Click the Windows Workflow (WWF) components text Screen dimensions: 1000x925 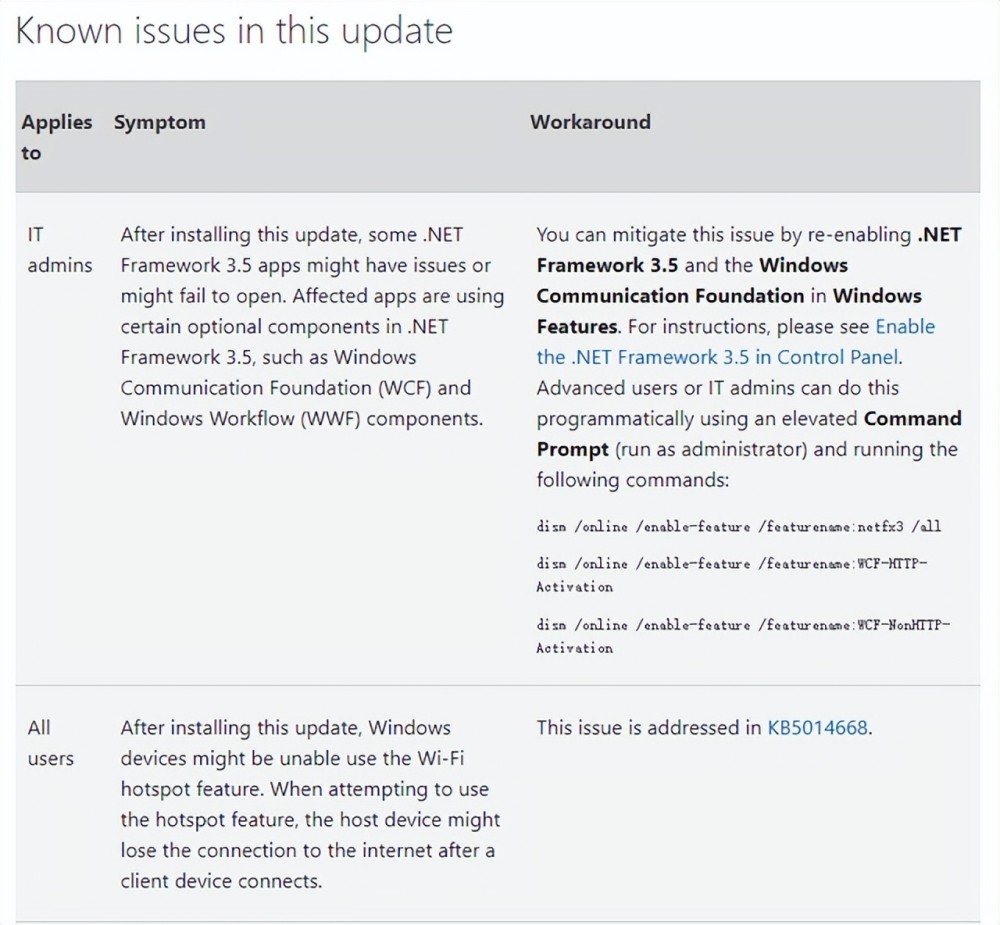click(x=301, y=419)
